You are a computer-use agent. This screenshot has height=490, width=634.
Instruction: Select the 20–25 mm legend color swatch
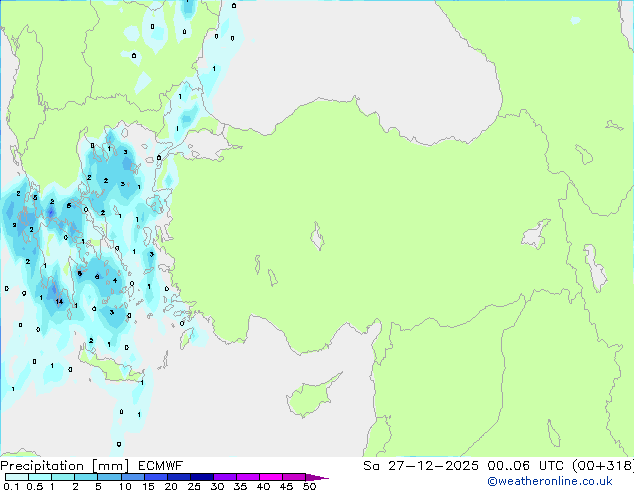[179, 477]
